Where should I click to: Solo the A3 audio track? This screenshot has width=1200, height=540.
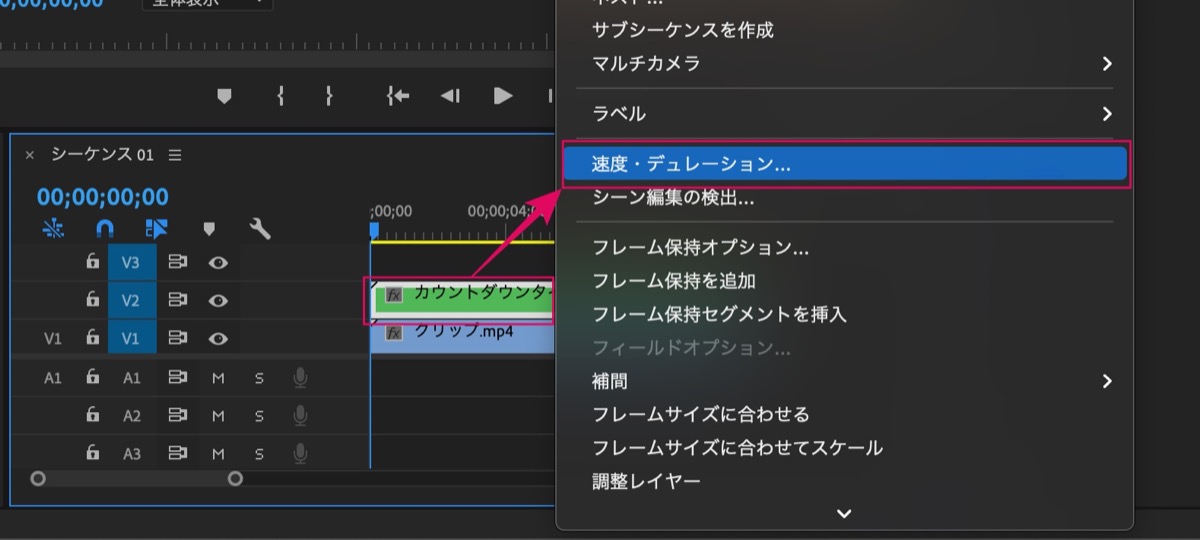259,454
